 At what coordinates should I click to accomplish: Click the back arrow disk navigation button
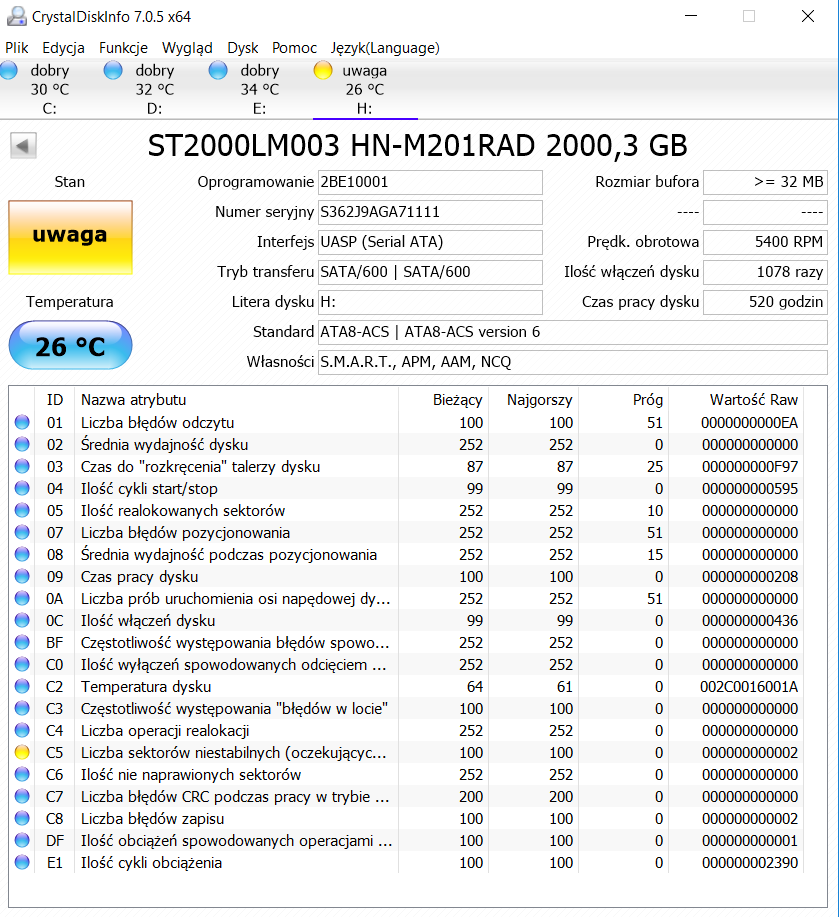23,145
